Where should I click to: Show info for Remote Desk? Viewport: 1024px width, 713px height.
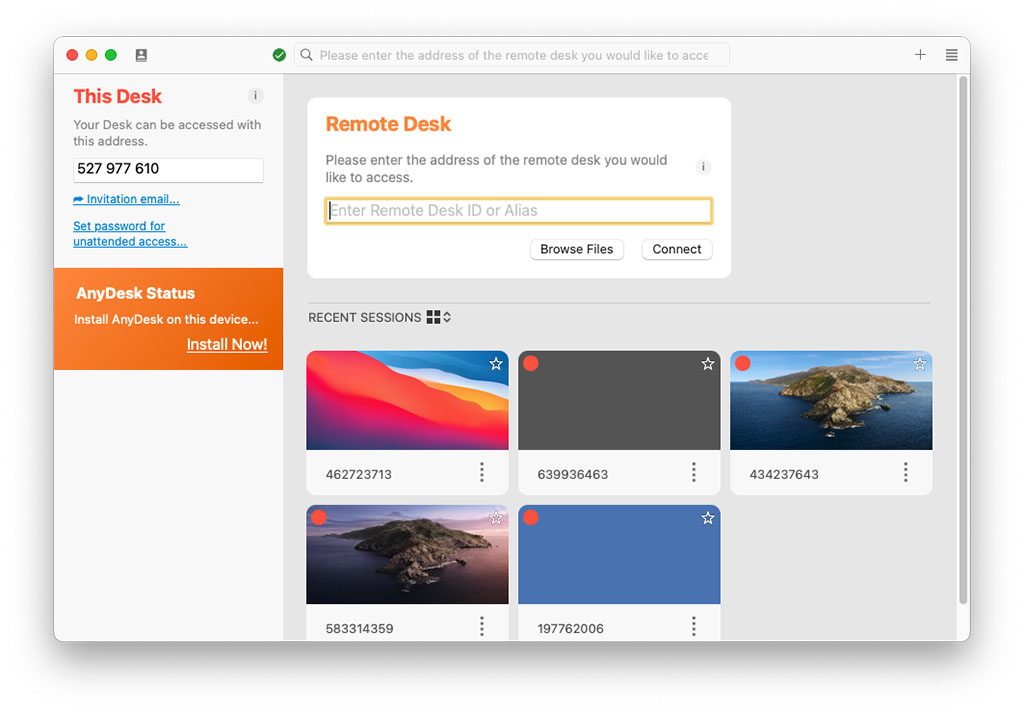(703, 167)
